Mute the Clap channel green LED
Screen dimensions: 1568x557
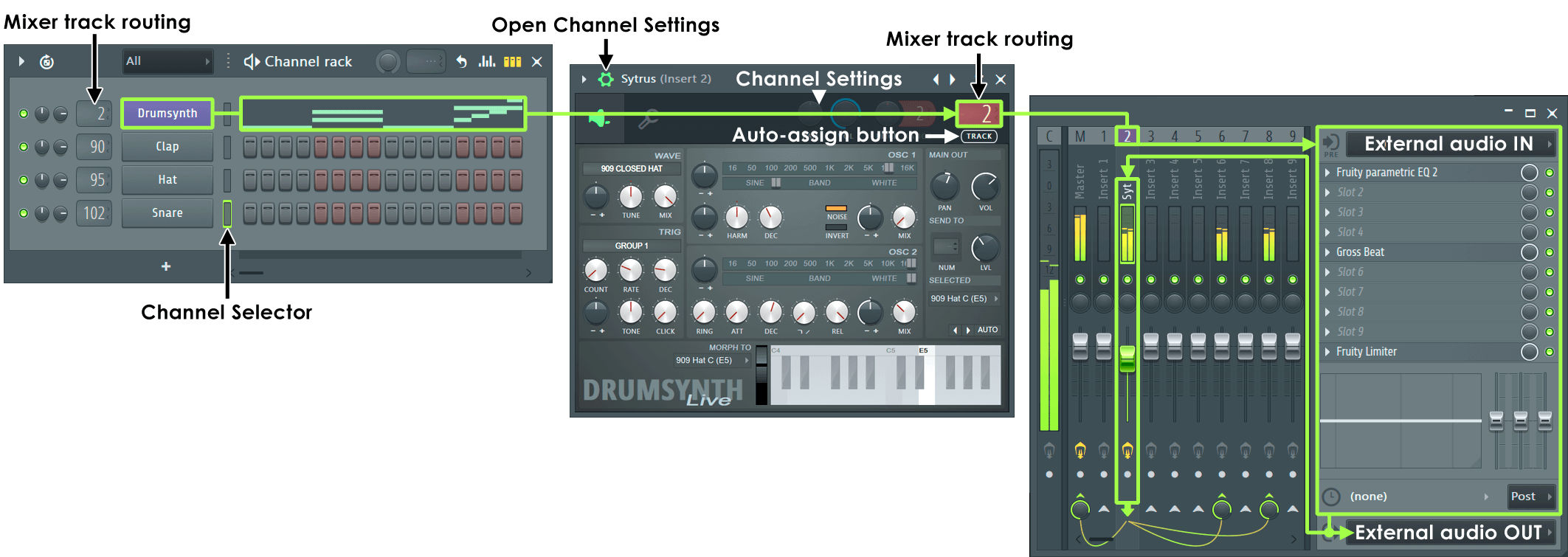coord(24,147)
